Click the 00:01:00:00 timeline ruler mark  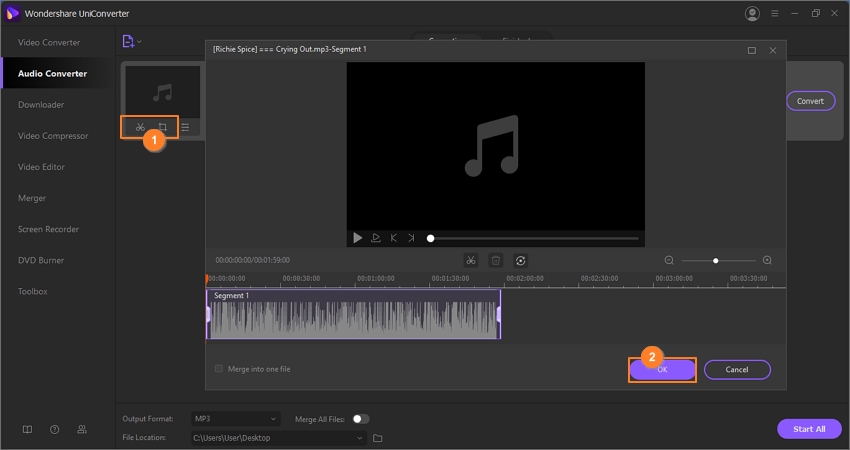coord(376,278)
